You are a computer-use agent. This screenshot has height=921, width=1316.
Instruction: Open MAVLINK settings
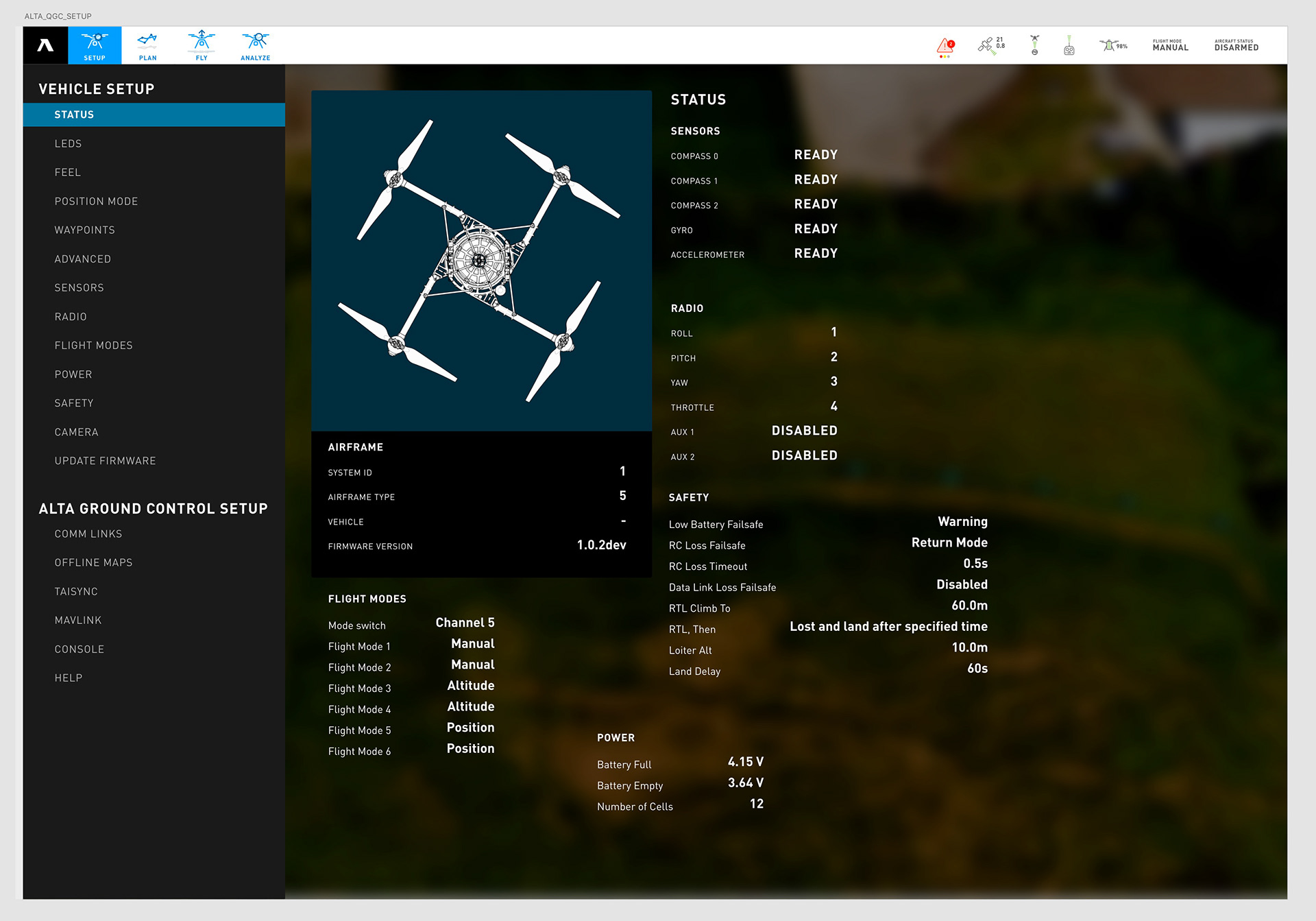[77, 620]
